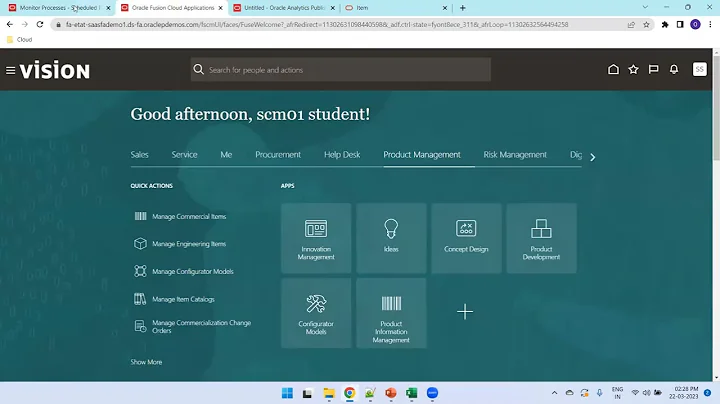Switch to the Procurement tab
This screenshot has width=720, height=404.
click(278, 155)
